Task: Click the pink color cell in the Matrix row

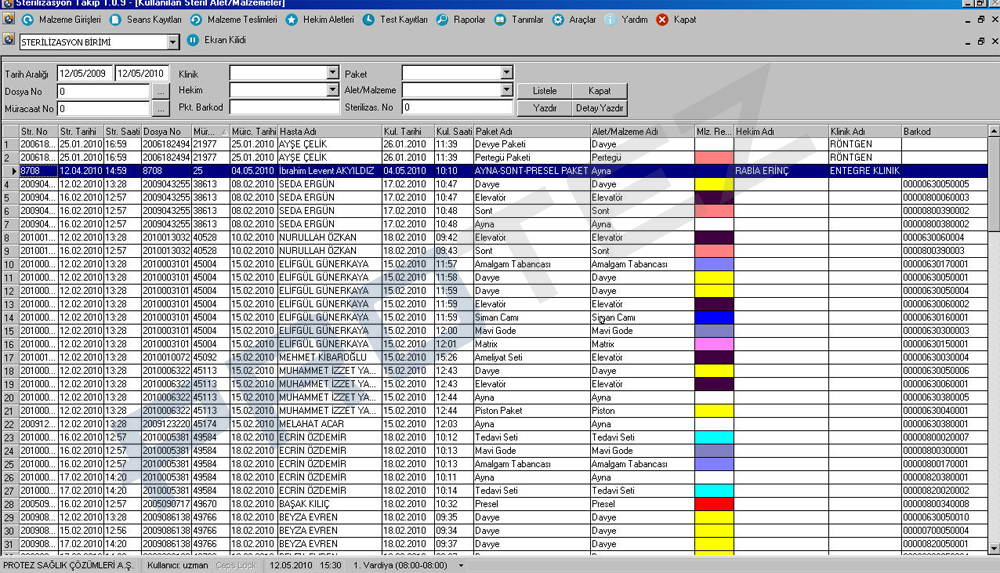Action: [x=714, y=344]
